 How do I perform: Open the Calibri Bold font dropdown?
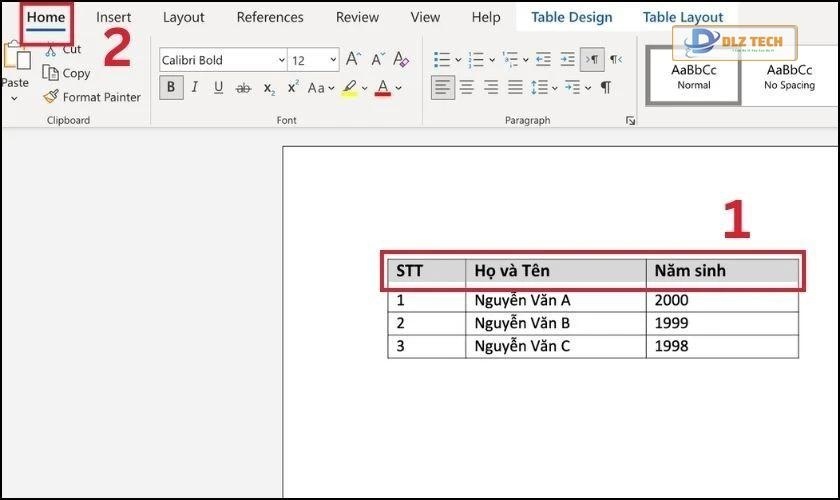coord(281,61)
